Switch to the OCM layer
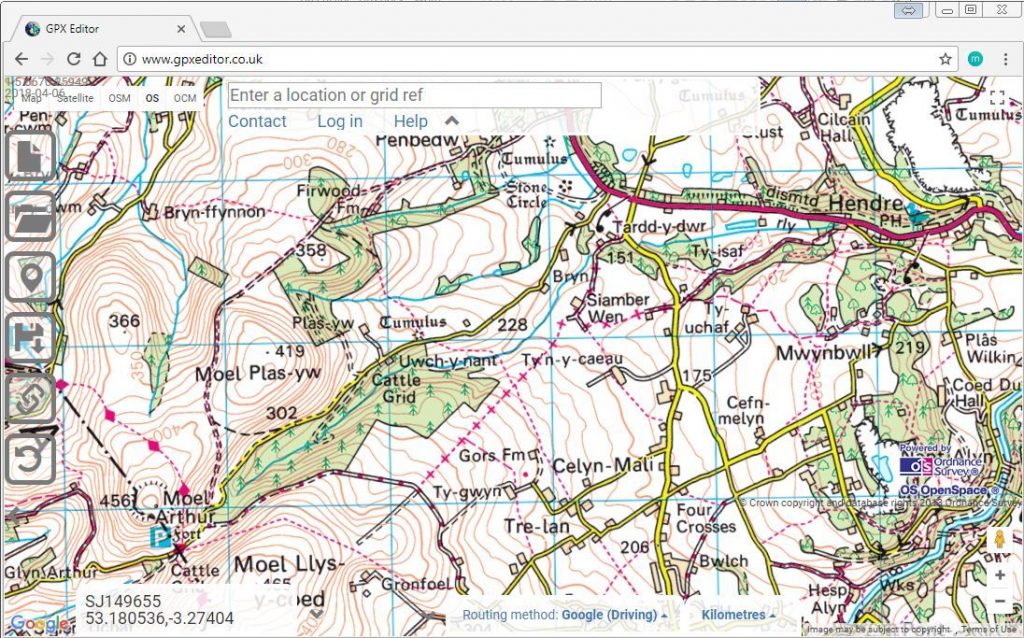The height and width of the screenshot is (638, 1024). coord(185,98)
